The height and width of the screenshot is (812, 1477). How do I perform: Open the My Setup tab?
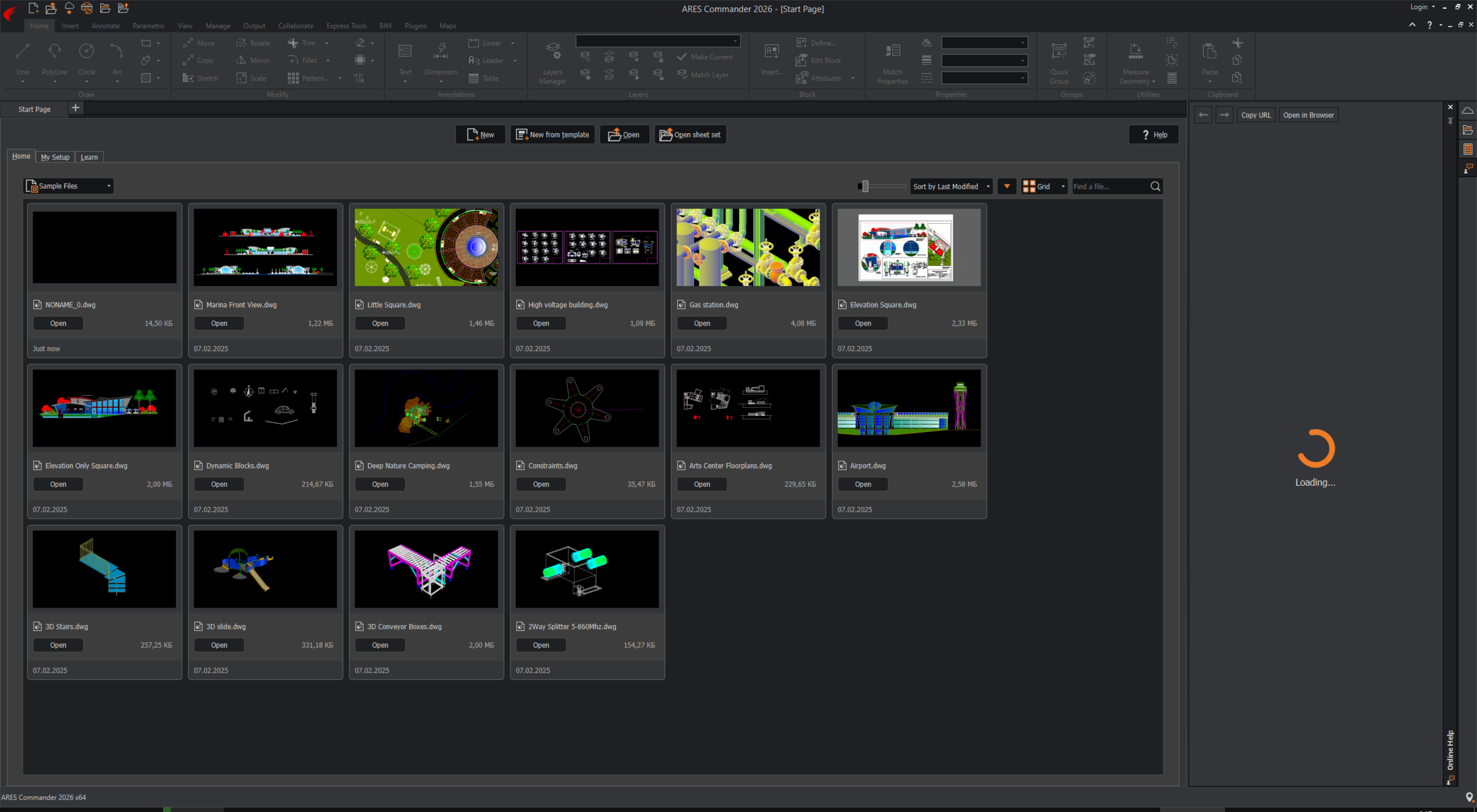pos(55,157)
